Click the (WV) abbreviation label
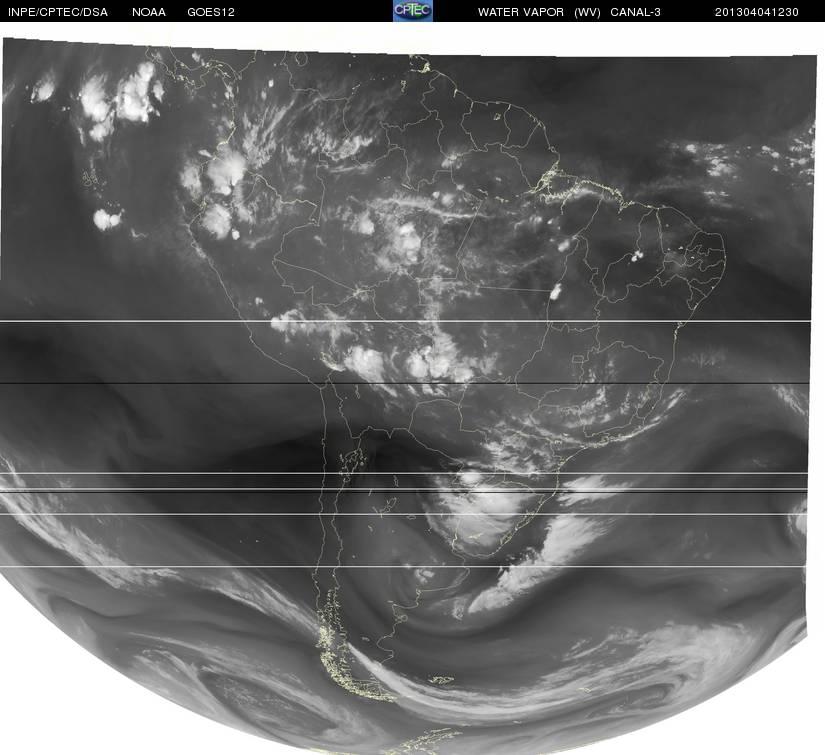 (x=587, y=12)
